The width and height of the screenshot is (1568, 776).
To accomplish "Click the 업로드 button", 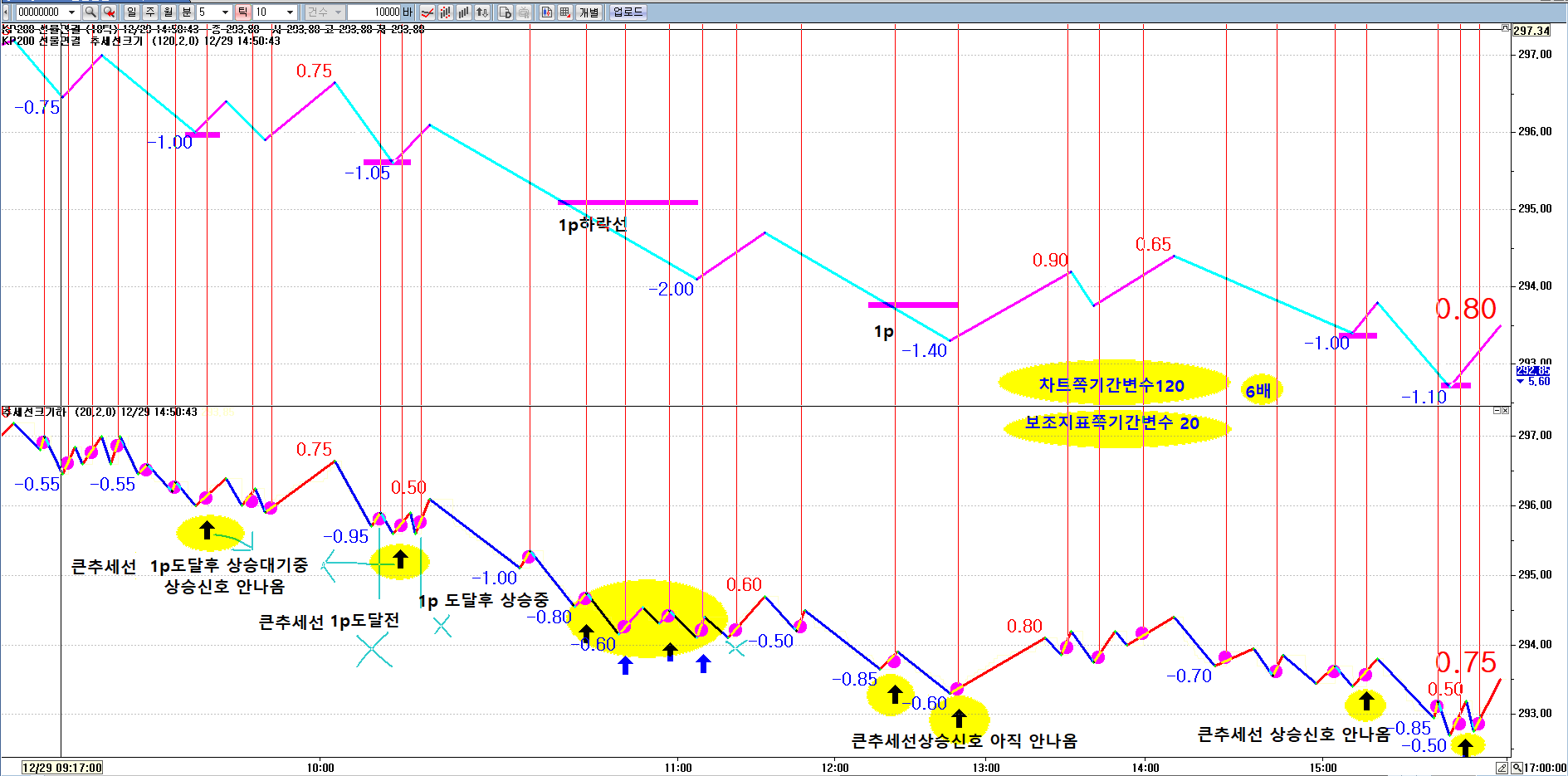I will (628, 12).
